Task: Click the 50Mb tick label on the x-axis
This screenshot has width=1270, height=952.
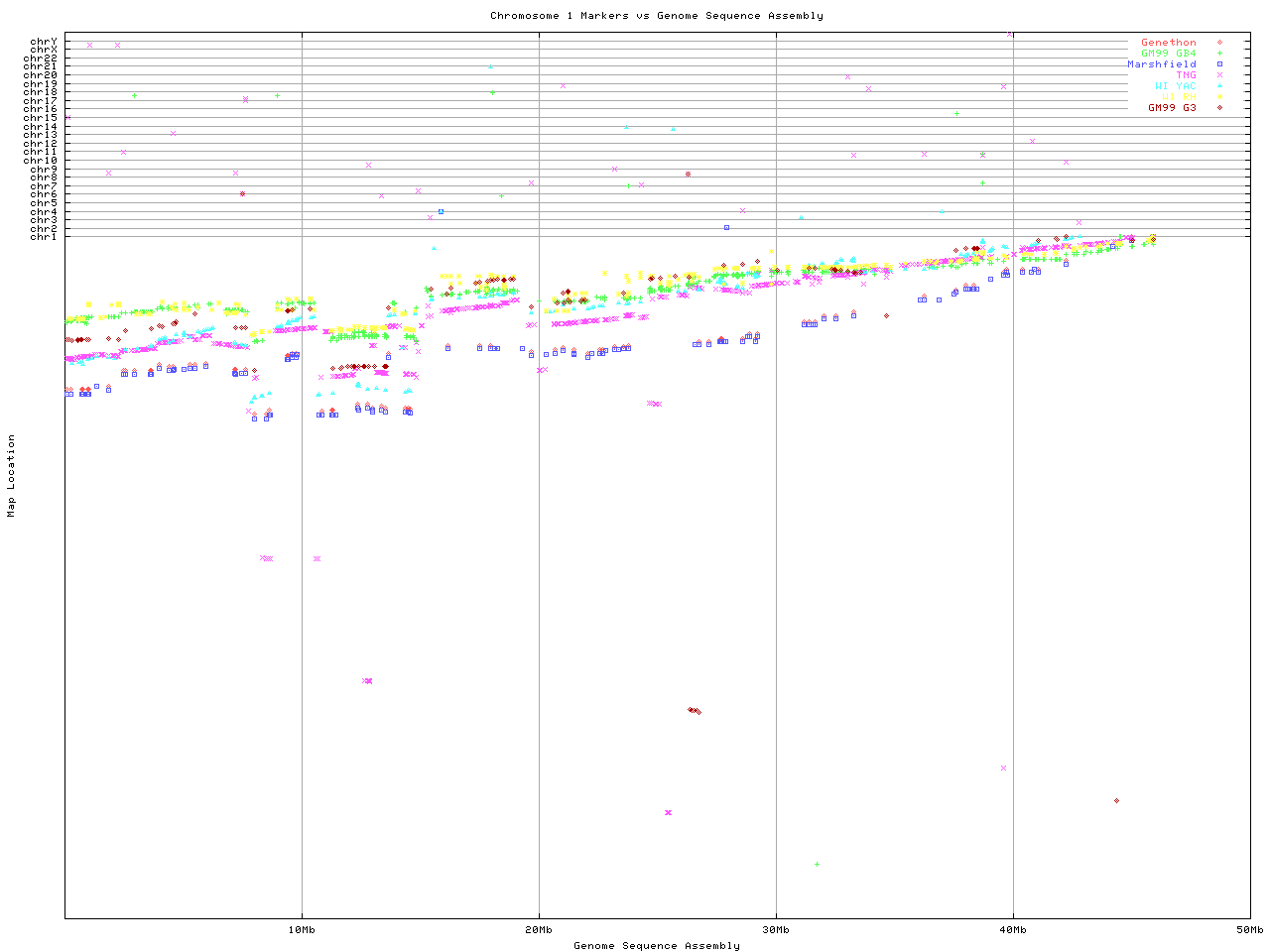Action: 1249,930
